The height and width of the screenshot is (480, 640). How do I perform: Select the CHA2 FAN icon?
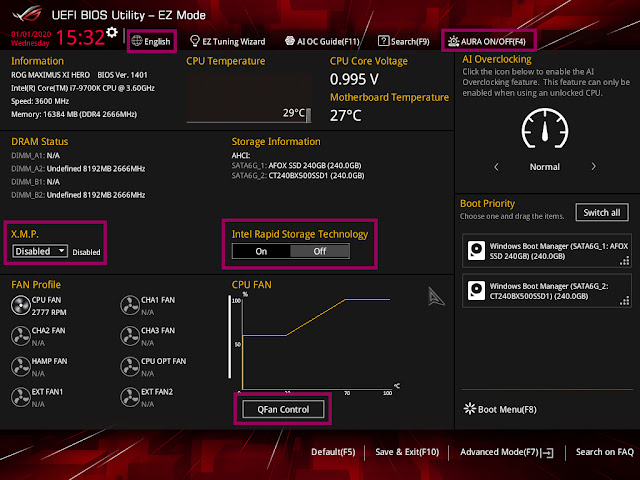tap(20, 336)
